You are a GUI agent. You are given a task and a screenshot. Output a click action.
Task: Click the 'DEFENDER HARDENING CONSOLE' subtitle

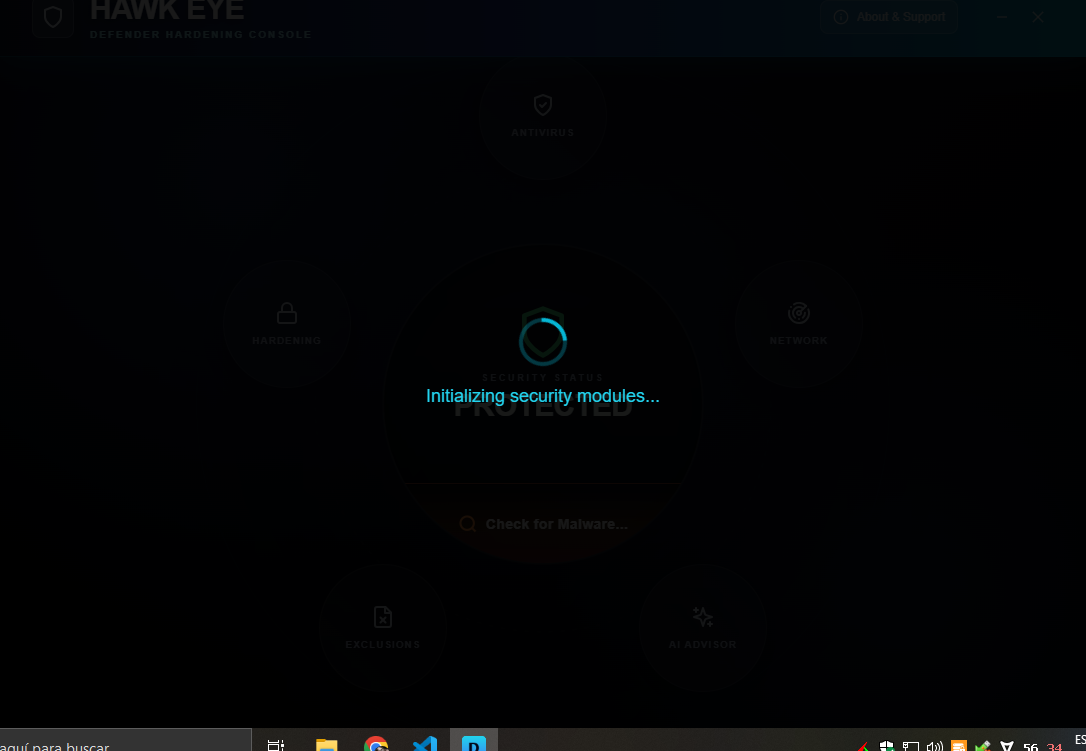click(201, 35)
